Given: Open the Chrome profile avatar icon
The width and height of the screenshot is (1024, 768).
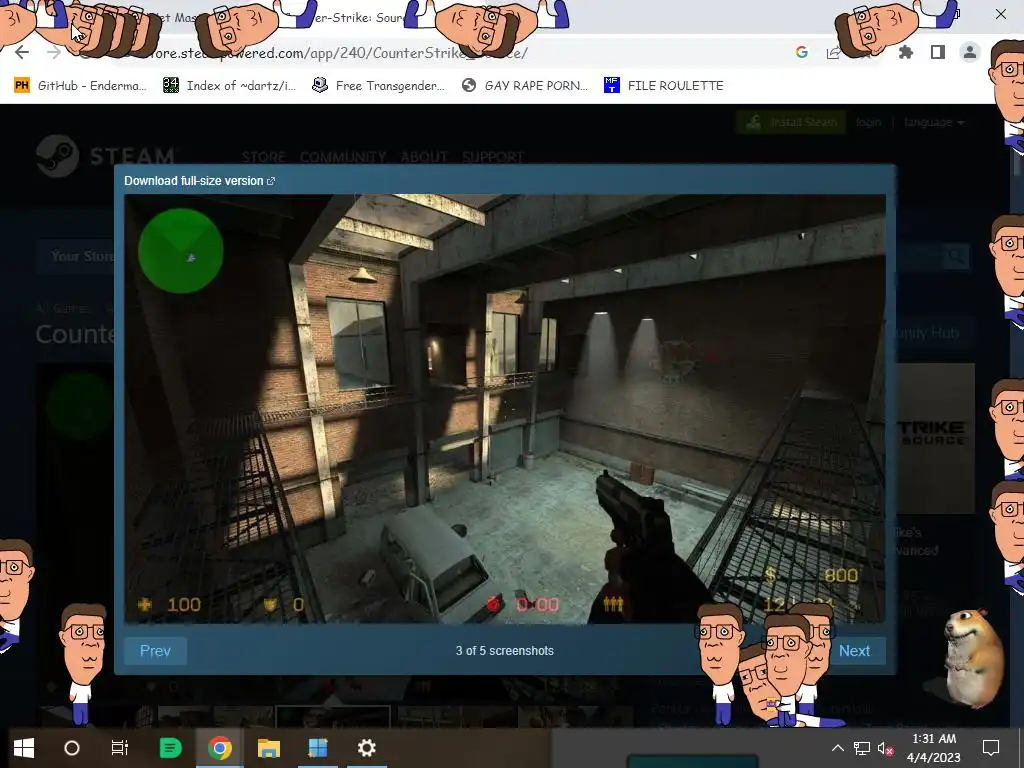Looking at the screenshot, I should coord(970,52).
